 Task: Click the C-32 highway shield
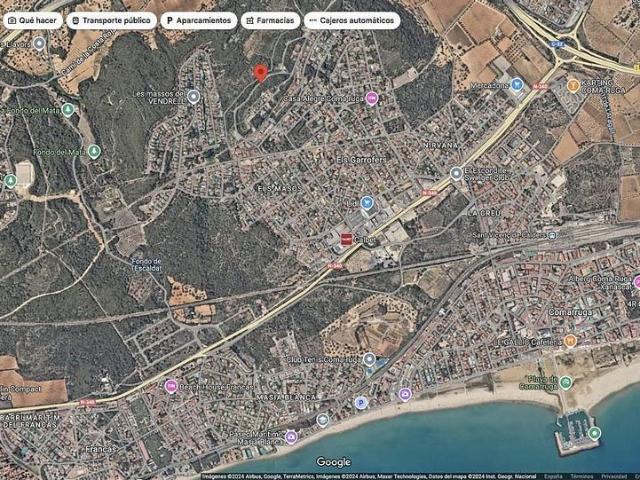pyautogui.click(x=558, y=44)
